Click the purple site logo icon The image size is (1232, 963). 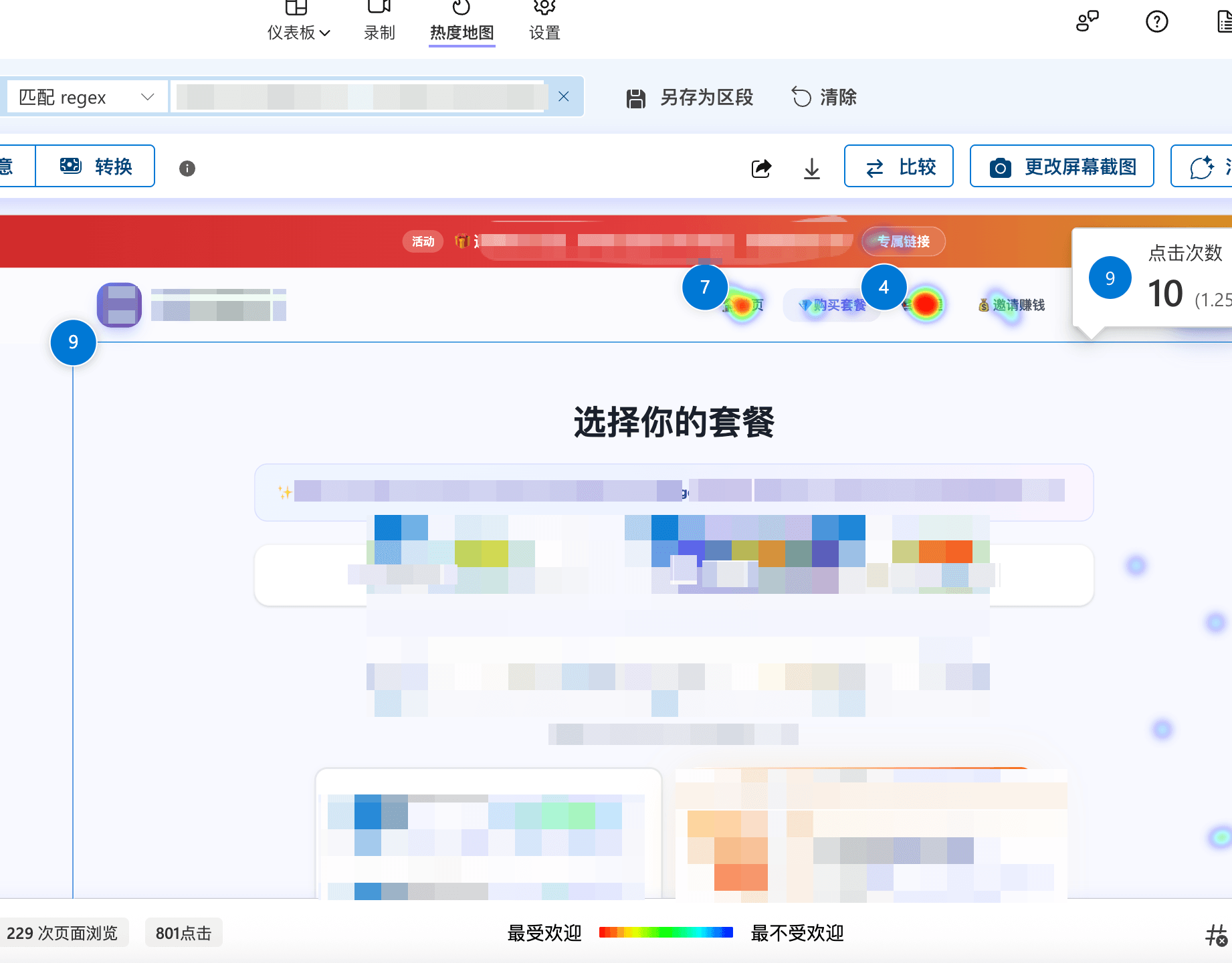click(120, 304)
